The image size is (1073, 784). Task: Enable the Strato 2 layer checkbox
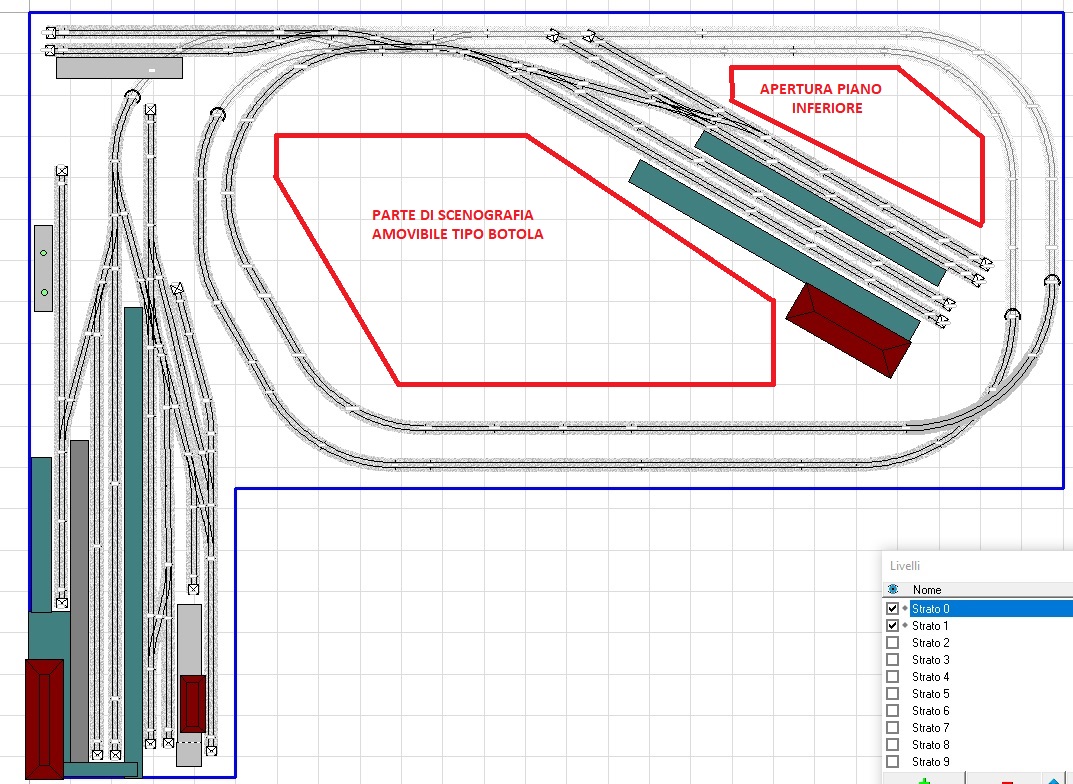892,643
